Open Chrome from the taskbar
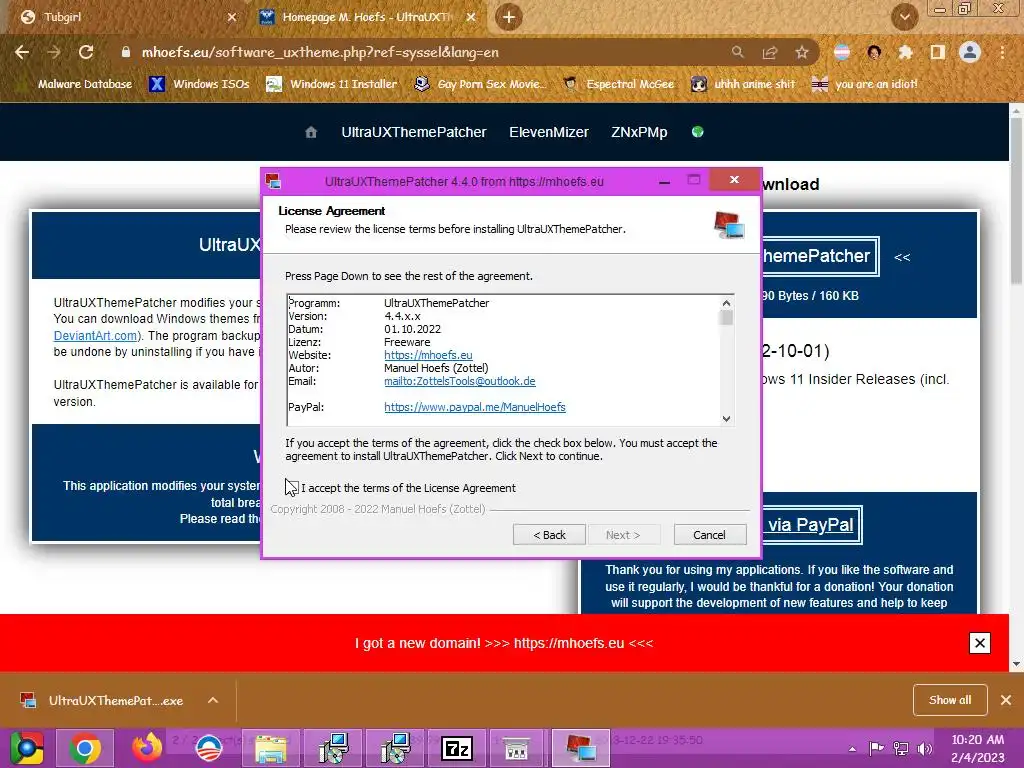1024x768 pixels. (85, 748)
